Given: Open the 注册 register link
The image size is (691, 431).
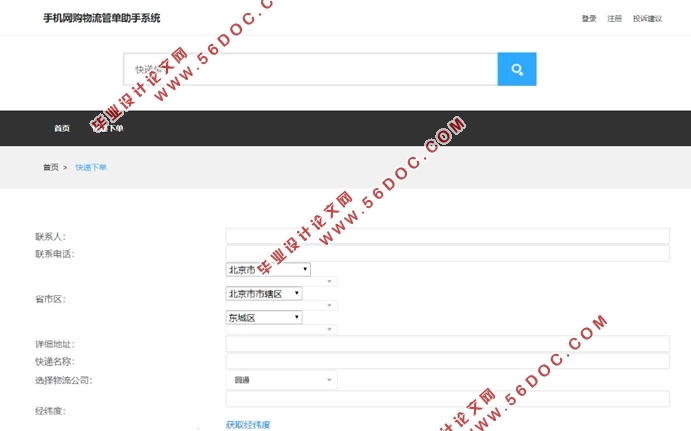Looking at the screenshot, I should click(614, 18).
